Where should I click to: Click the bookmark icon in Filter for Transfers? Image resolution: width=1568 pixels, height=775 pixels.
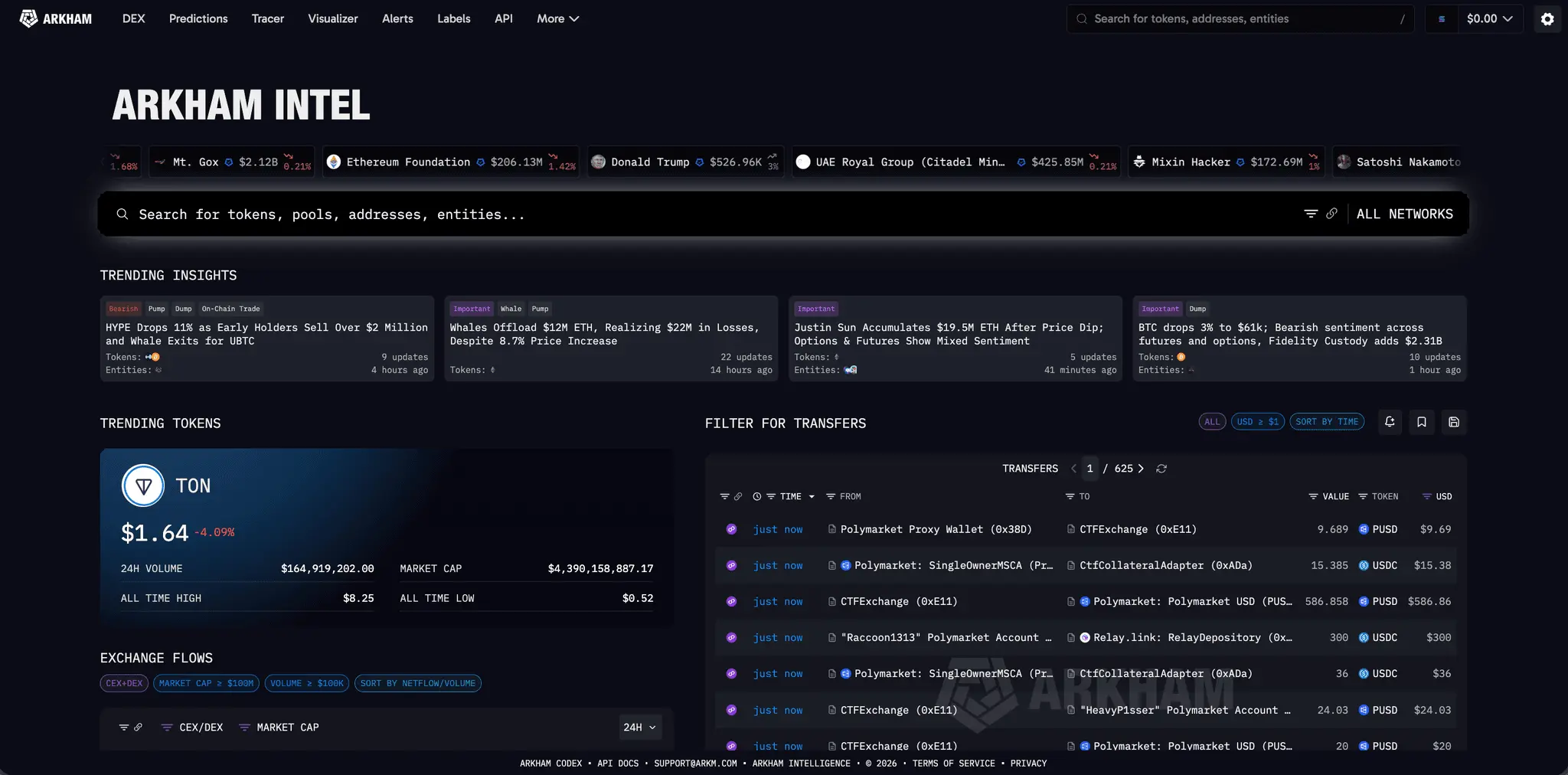(1422, 422)
